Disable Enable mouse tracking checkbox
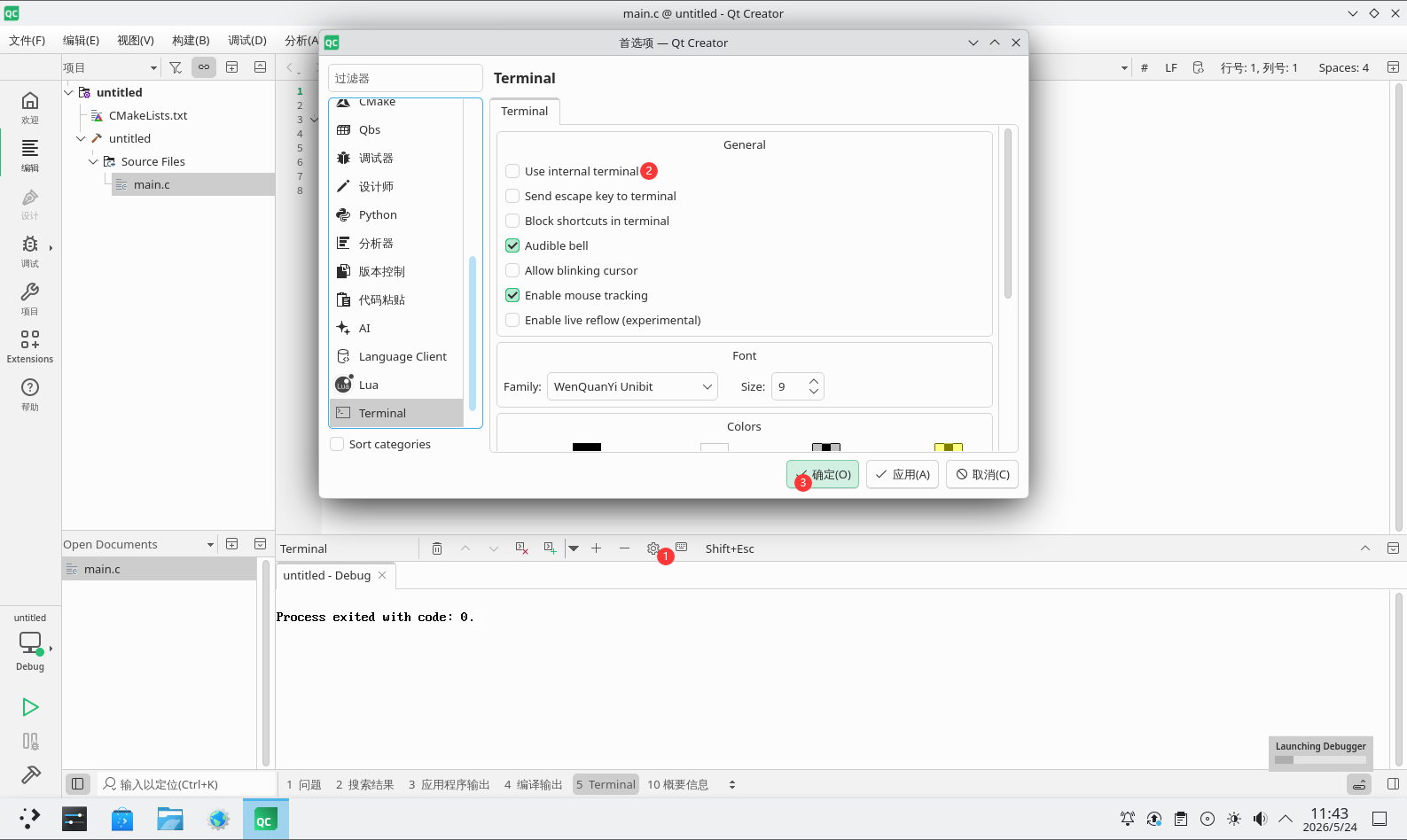This screenshot has height=840, width=1407. (512, 295)
